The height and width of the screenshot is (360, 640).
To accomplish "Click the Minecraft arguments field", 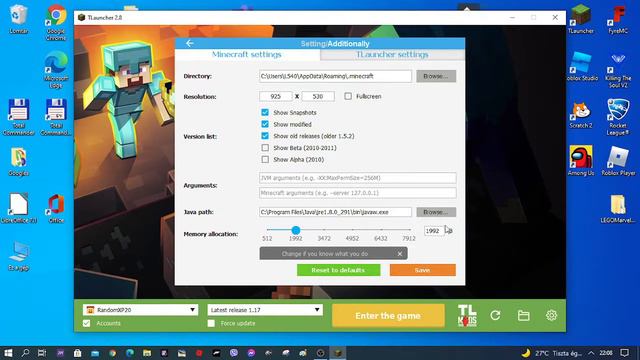I will pyautogui.click(x=358, y=193).
